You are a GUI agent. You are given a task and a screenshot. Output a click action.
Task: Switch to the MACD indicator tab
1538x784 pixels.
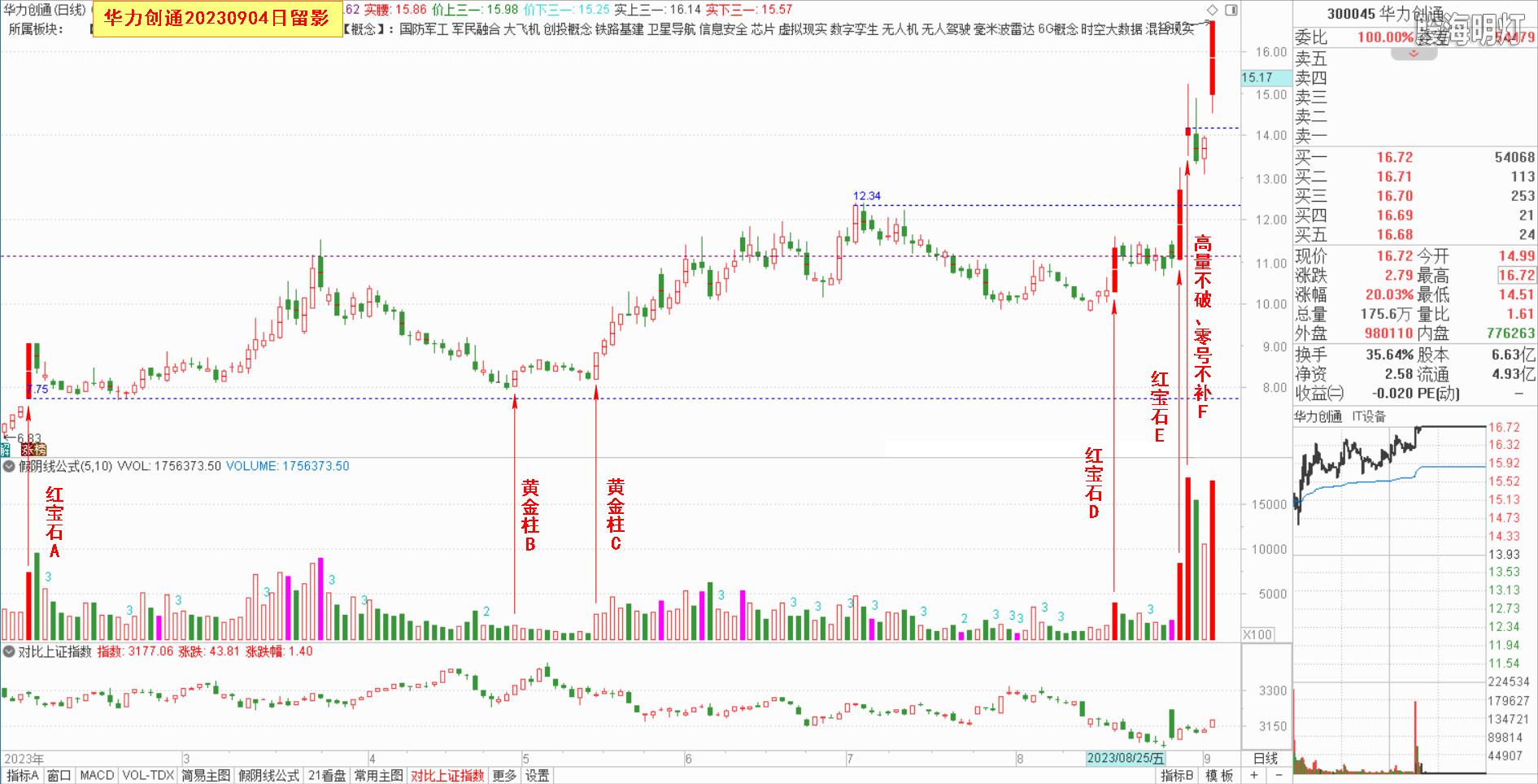(x=97, y=776)
